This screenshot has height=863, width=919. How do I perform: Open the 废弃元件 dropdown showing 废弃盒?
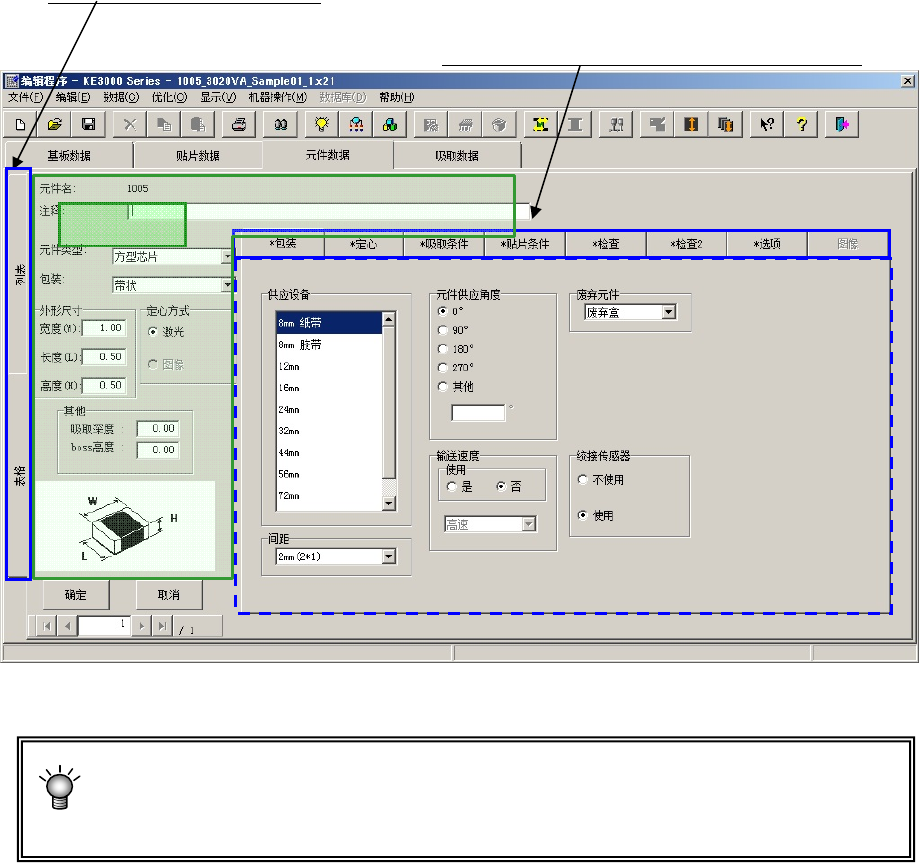pos(669,312)
